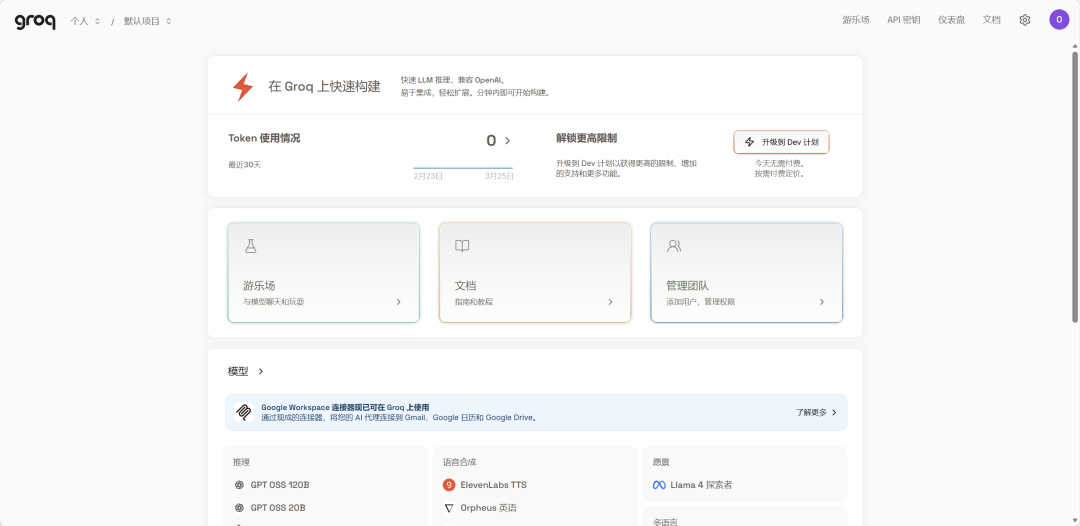The width and height of the screenshot is (1080, 526).
Task: Click the manage team people icon
Action: coord(674,246)
